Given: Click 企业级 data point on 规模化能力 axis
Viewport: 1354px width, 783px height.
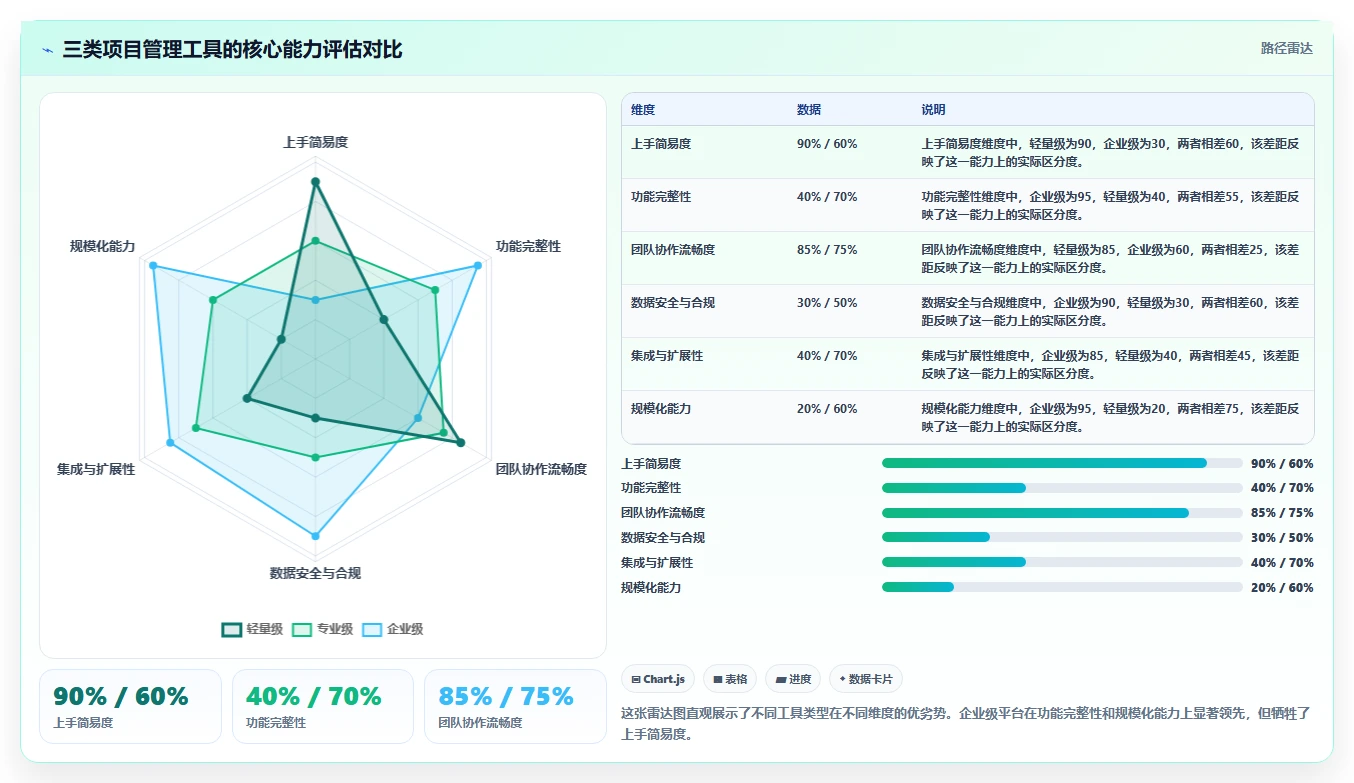Looking at the screenshot, I should (x=153, y=265).
